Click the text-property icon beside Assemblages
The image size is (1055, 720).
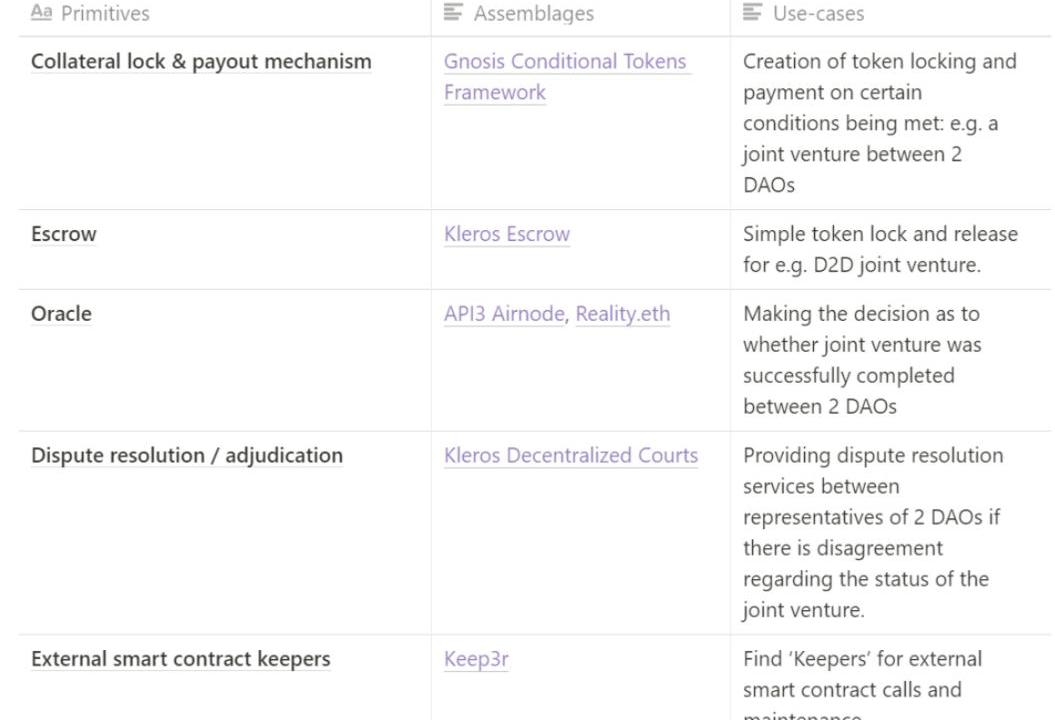[x=453, y=12]
